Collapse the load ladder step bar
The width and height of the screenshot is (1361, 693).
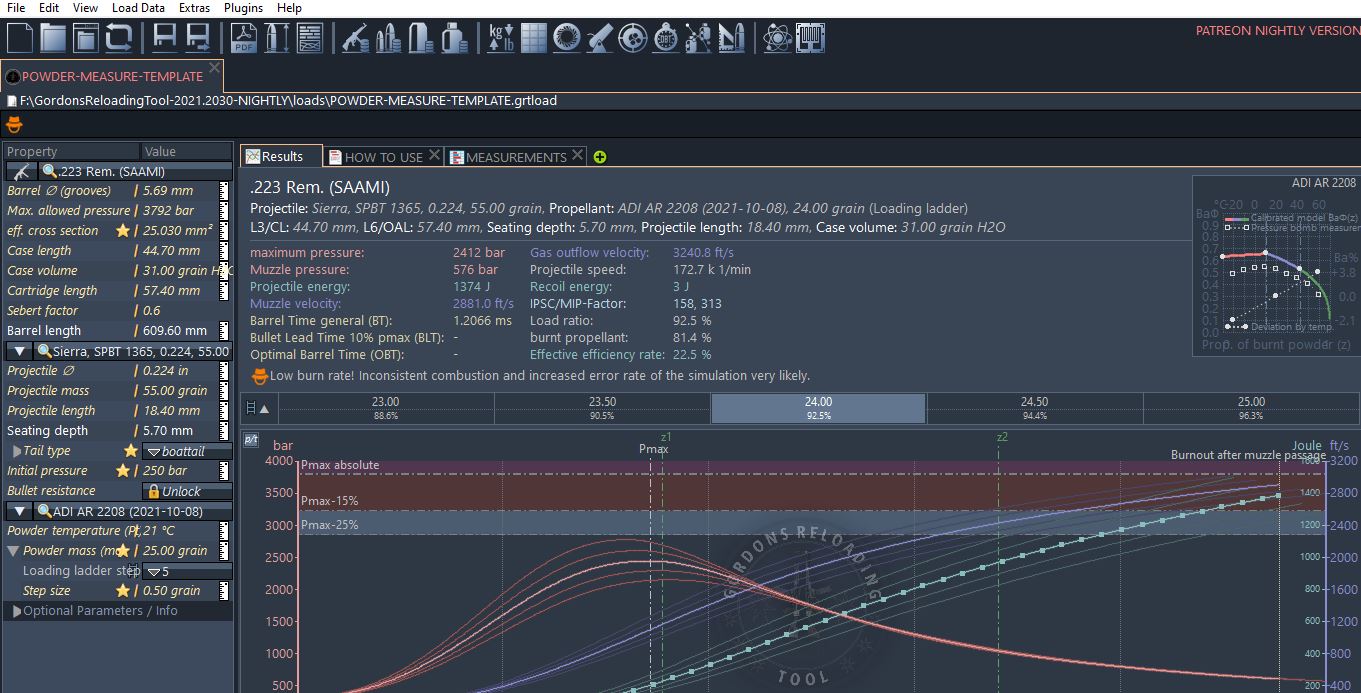(264, 408)
